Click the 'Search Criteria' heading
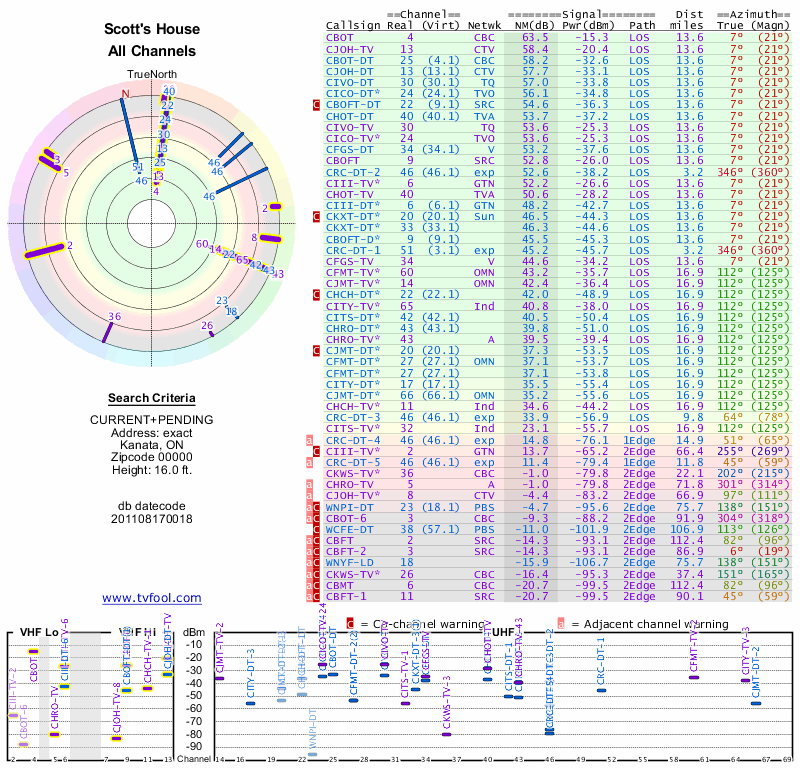The width and height of the screenshot is (800, 768). coord(152,398)
